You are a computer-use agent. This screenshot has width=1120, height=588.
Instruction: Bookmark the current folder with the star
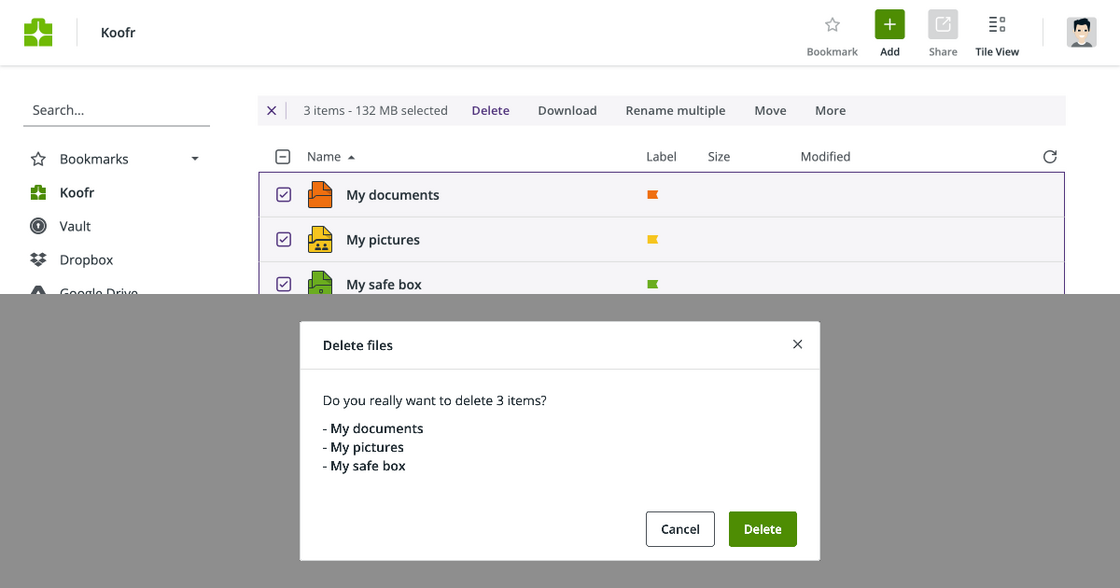click(832, 25)
